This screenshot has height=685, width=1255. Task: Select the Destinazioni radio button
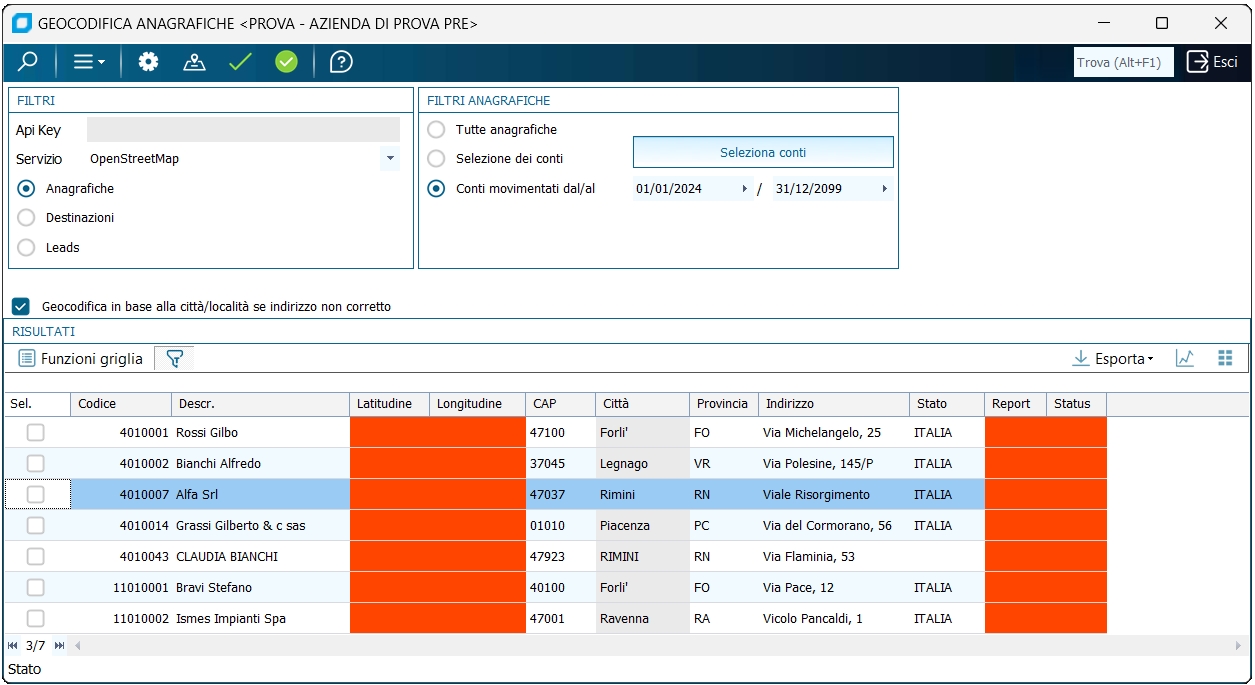tap(26, 218)
